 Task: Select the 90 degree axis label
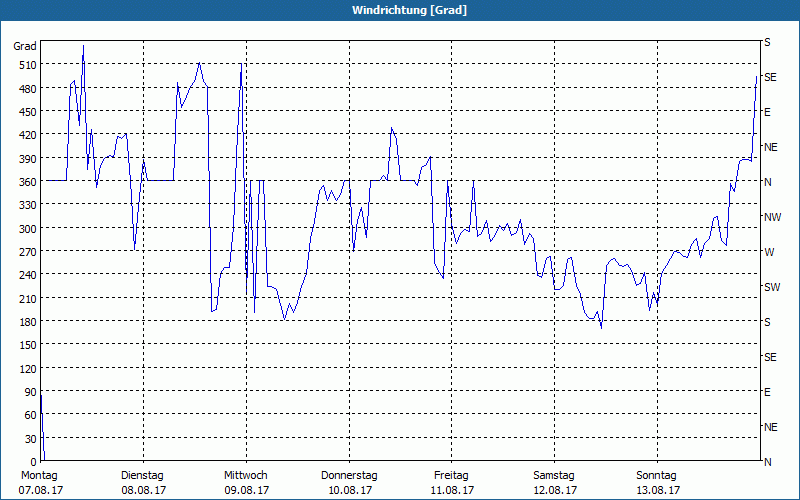pos(31,392)
